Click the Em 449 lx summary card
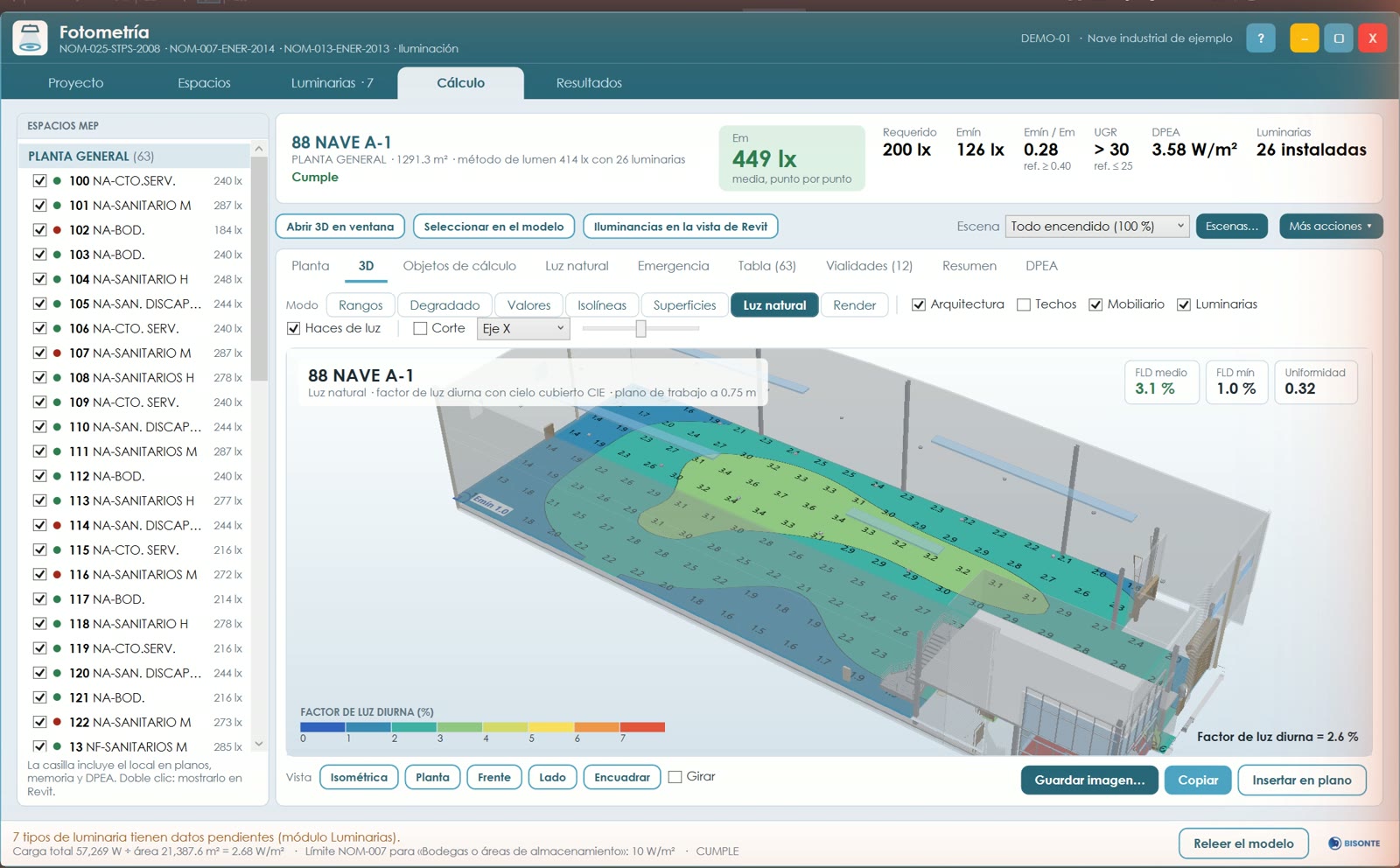 (792, 158)
